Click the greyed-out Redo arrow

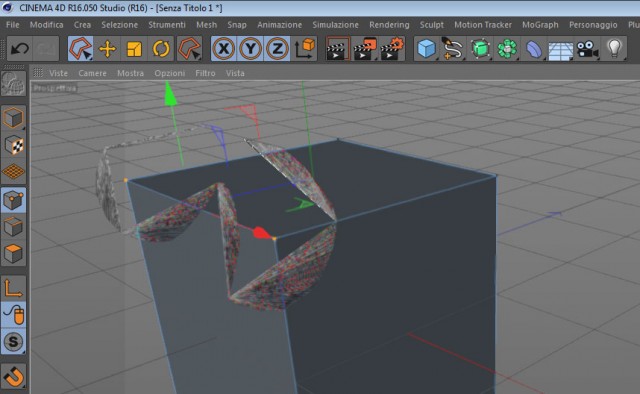[46, 49]
